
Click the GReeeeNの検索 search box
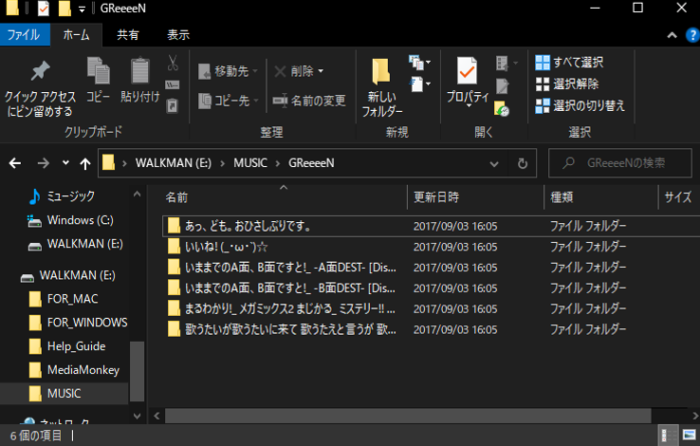point(620,163)
